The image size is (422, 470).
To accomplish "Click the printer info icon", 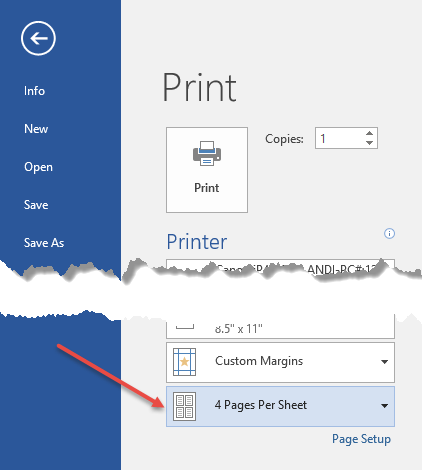I will pyautogui.click(x=389, y=233).
